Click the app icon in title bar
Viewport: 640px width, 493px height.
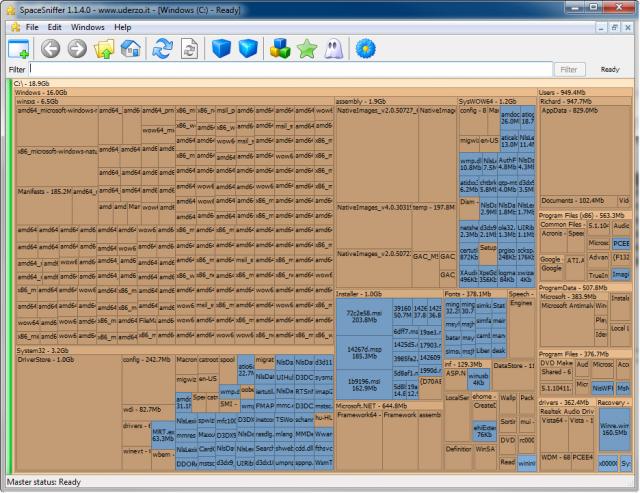(x=11, y=10)
